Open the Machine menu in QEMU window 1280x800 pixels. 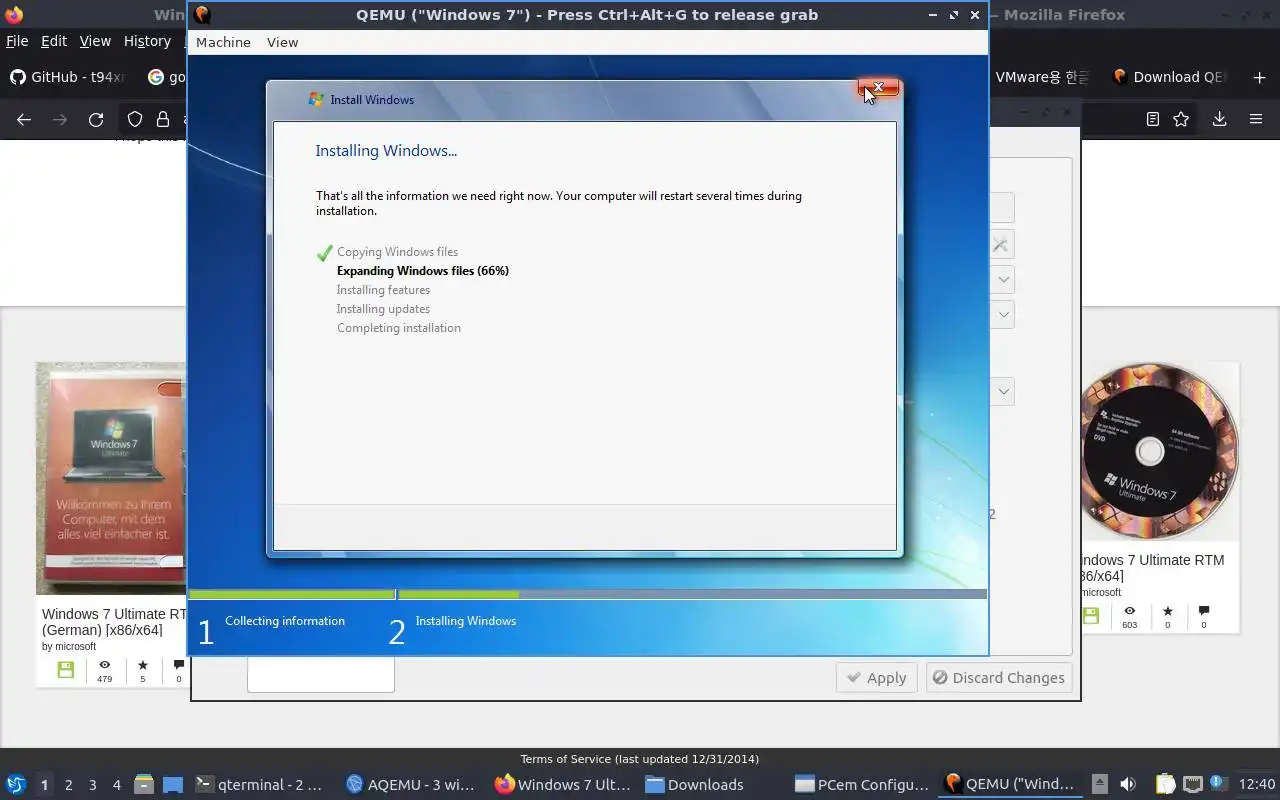223,42
